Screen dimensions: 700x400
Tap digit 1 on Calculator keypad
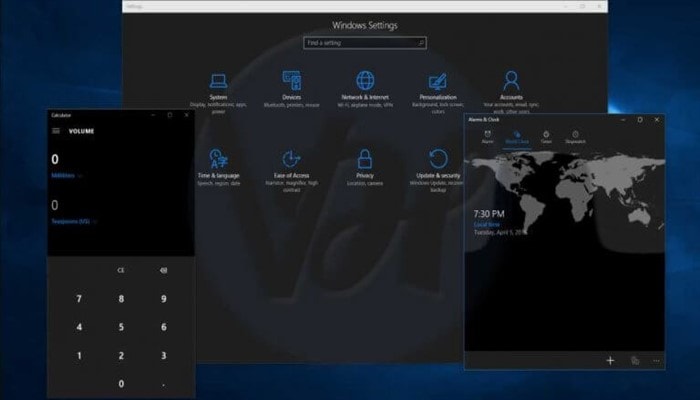point(79,356)
